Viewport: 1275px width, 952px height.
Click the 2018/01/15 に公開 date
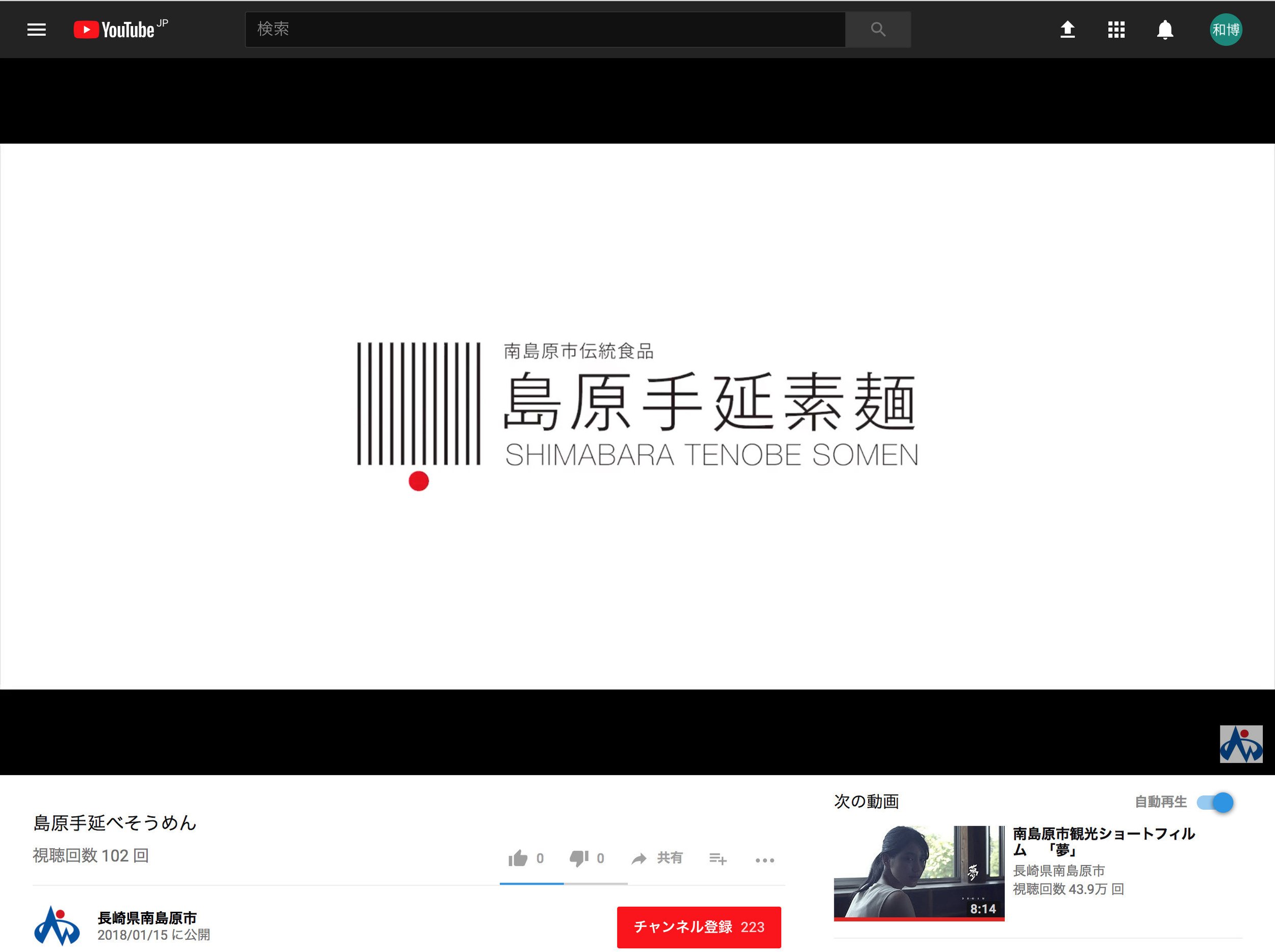pos(154,935)
